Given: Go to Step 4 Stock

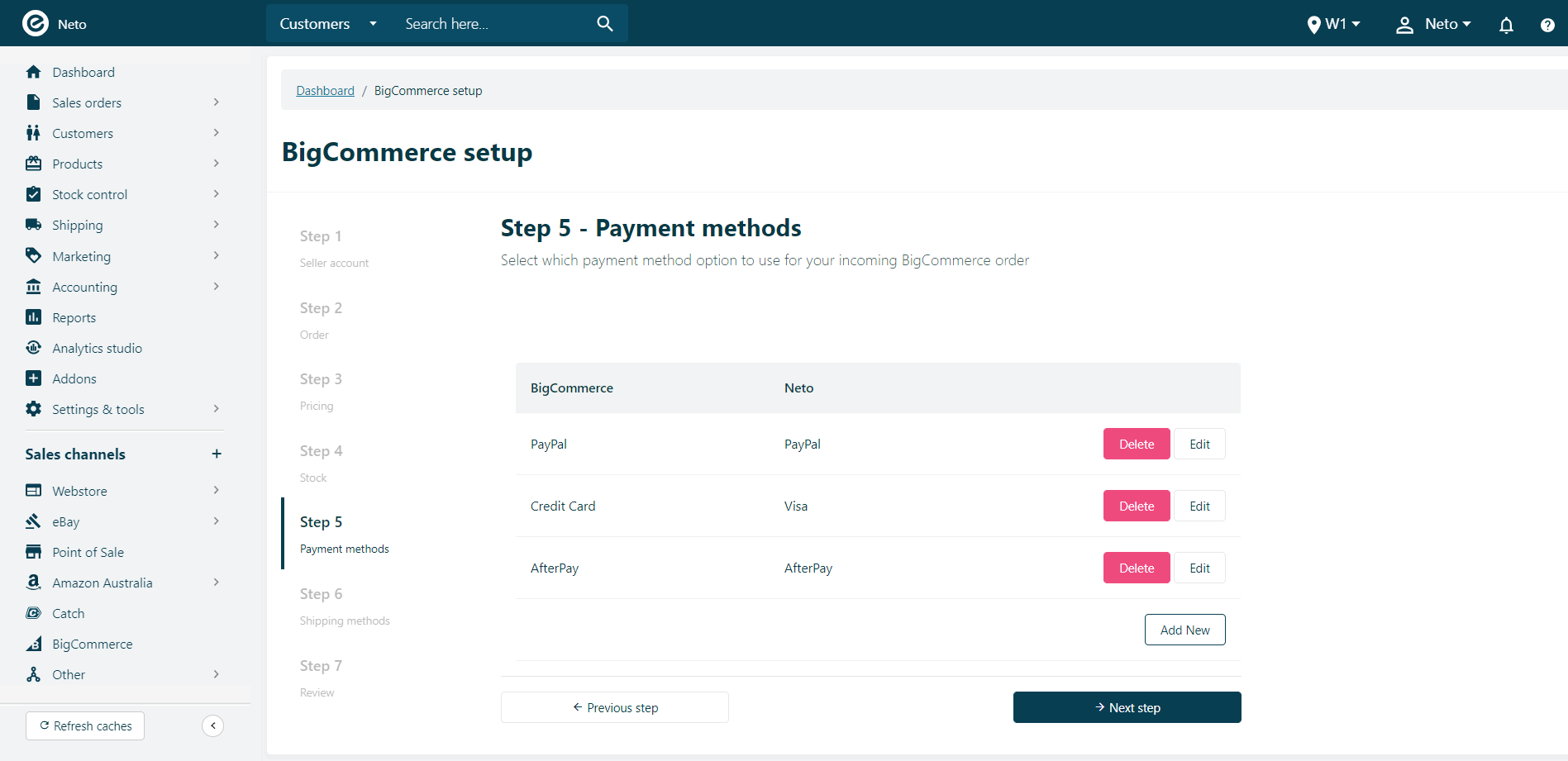Looking at the screenshot, I should point(321,463).
